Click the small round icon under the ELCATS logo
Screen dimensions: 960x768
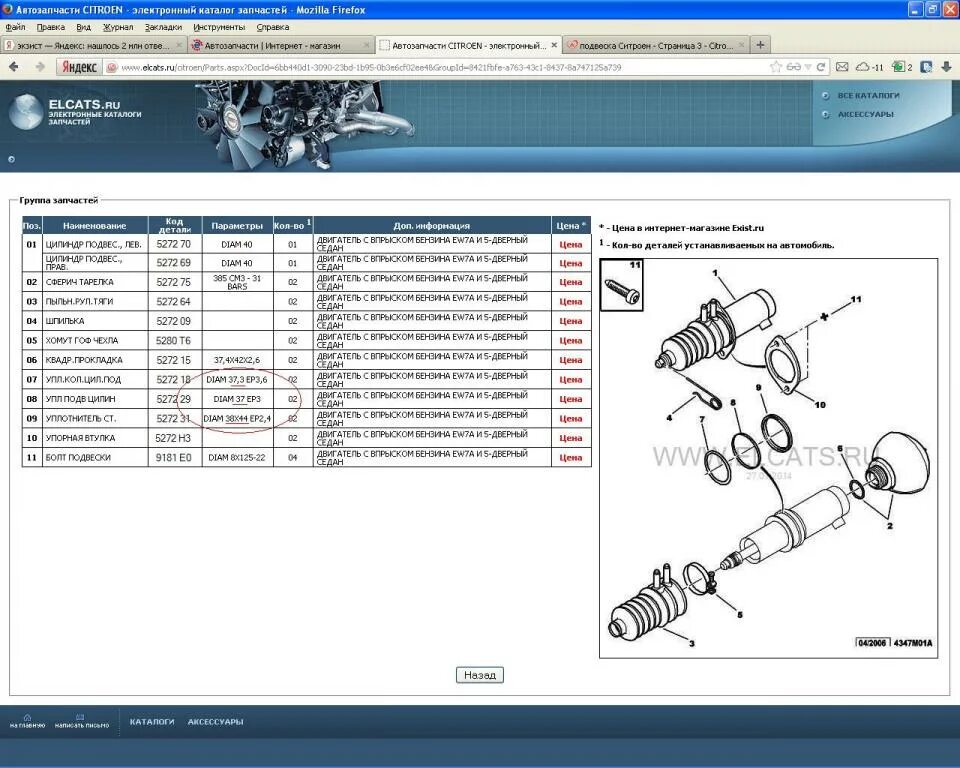pyautogui.click(x=12, y=159)
